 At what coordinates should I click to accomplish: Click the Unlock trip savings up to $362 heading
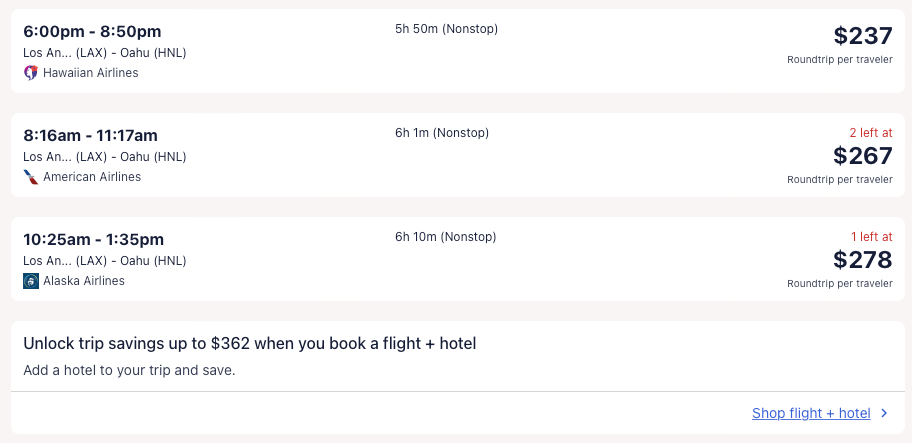click(x=249, y=344)
